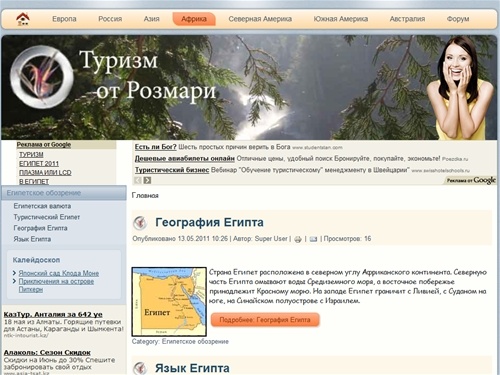Open the Южная Америка menu item

tap(341, 19)
